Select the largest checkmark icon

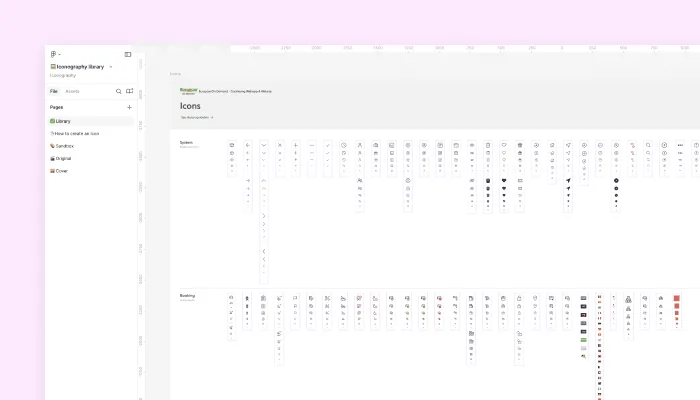click(x=328, y=145)
